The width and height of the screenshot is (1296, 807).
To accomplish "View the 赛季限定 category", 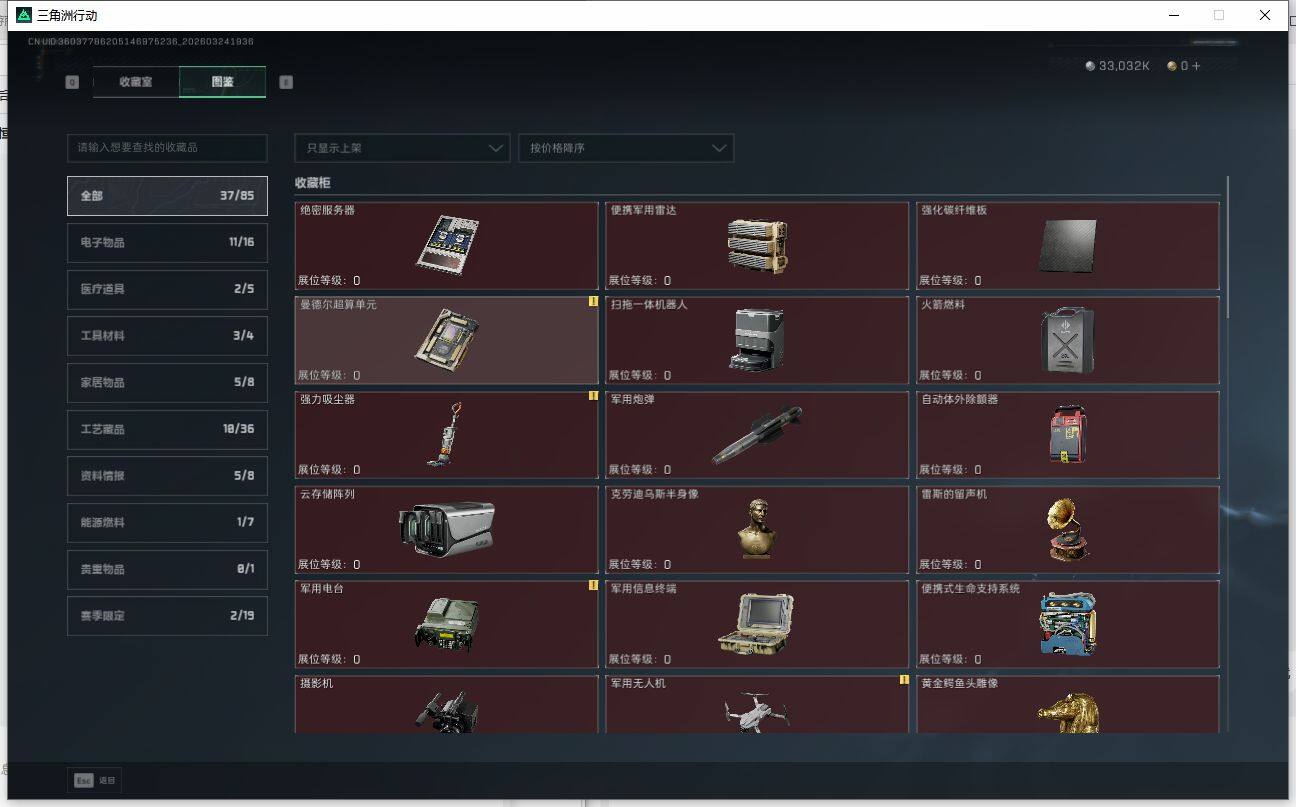I will point(167,616).
